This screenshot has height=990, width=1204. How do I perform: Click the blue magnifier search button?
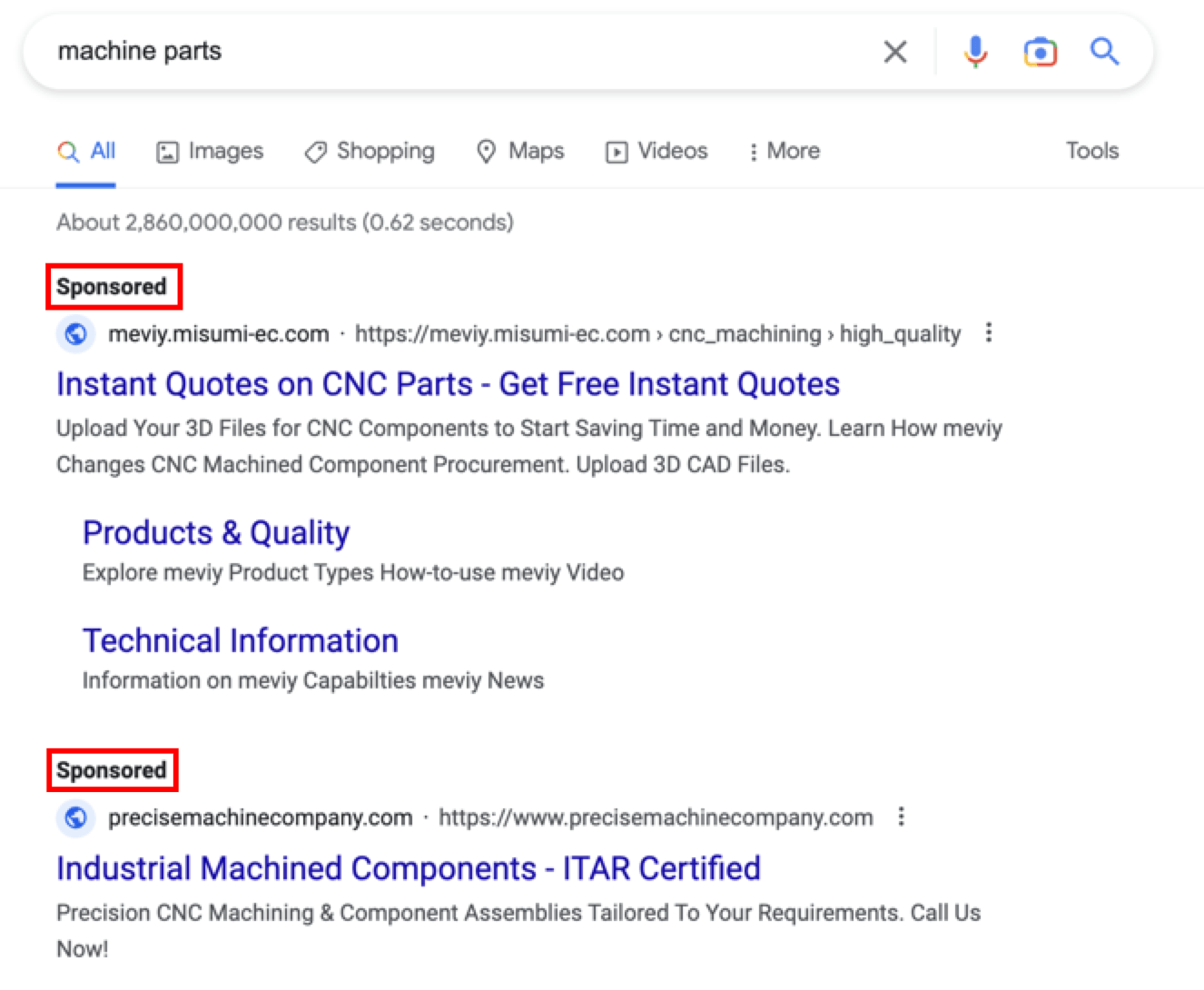pyautogui.click(x=1104, y=52)
